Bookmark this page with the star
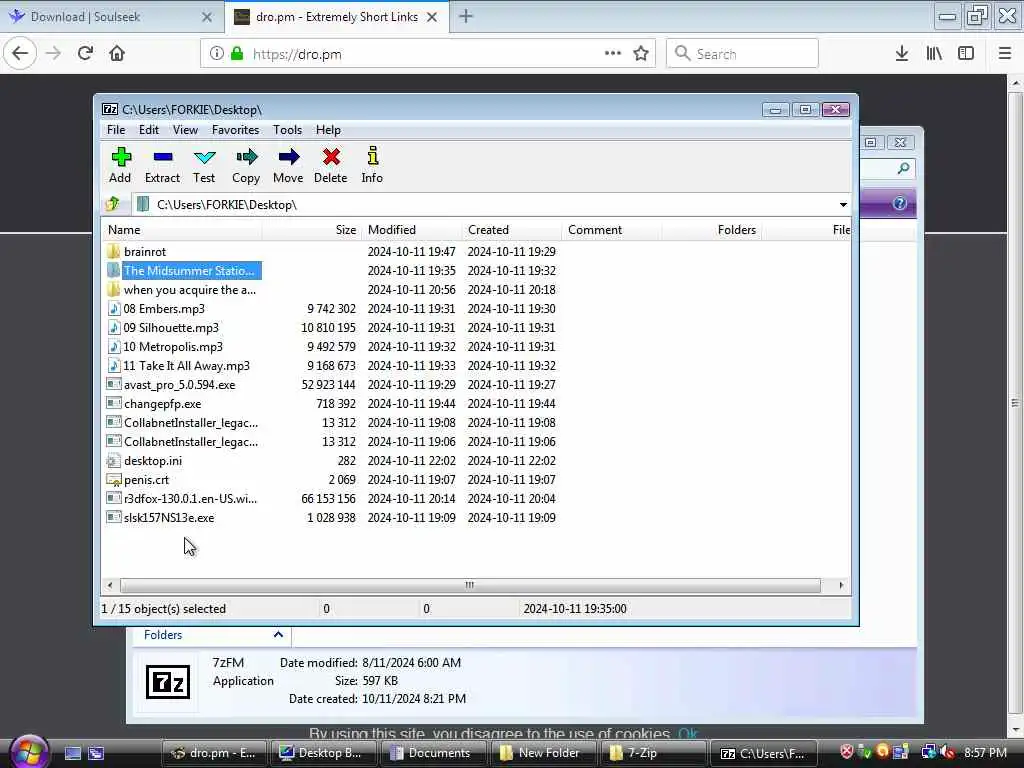This screenshot has height=768, width=1024. (641, 54)
